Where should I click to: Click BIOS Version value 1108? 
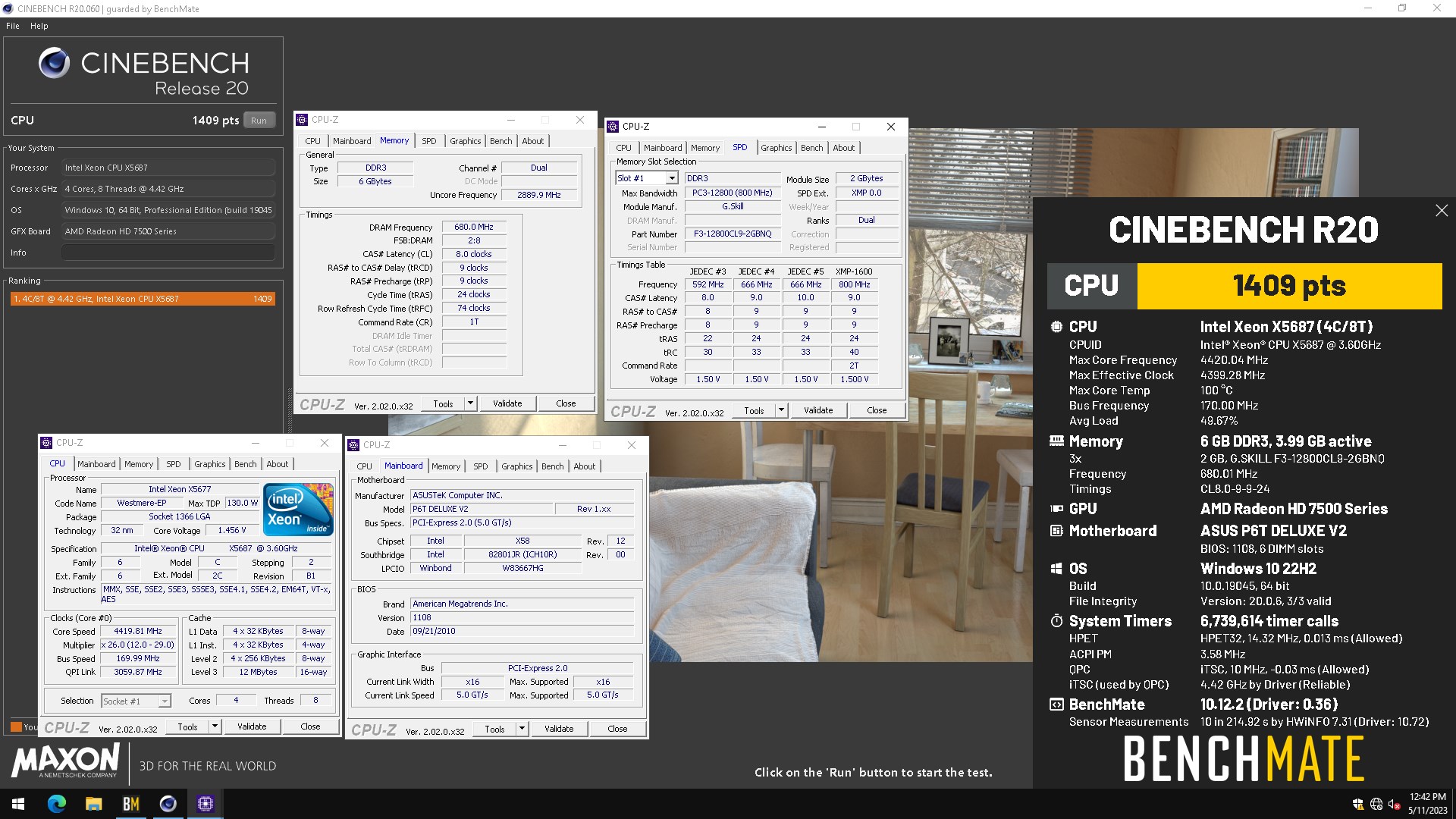(522, 617)
